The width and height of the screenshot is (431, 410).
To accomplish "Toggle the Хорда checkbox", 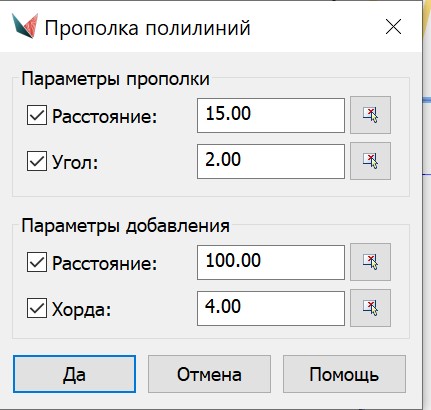I will 37,308.
